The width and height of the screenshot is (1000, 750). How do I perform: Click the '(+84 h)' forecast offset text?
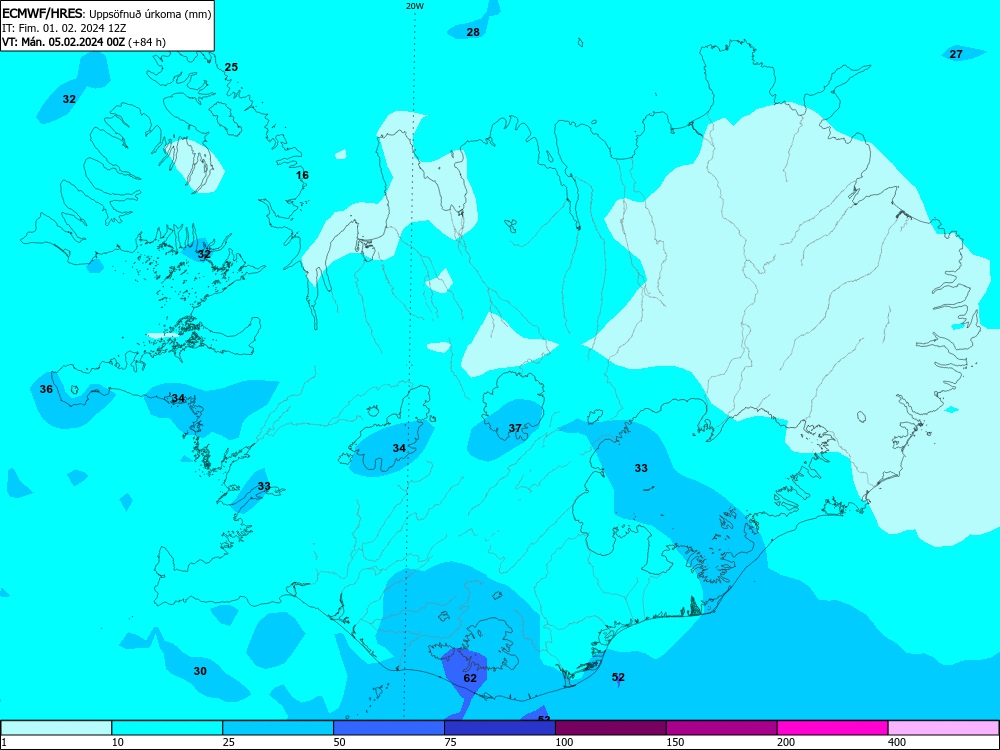pos(147,42)
